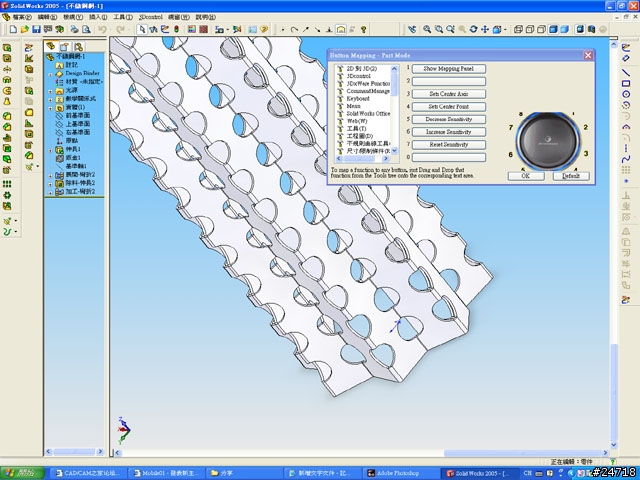Open the 說明 menu
The image size is (640, 480).
click(206, 17)
